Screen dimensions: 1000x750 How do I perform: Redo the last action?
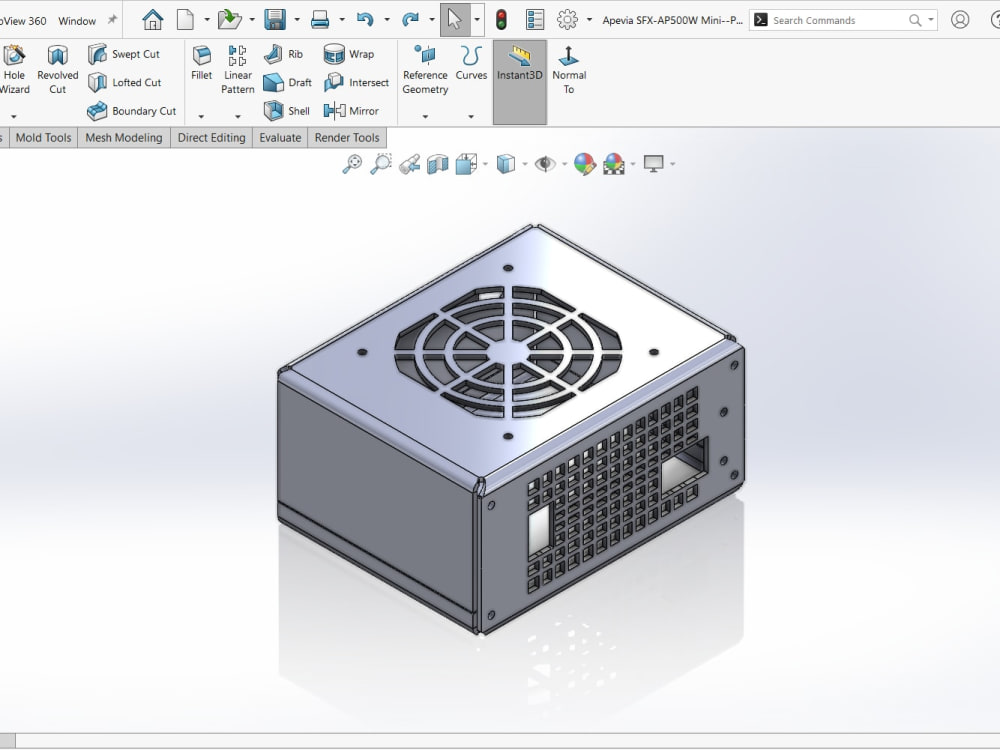tap(410, 20)
